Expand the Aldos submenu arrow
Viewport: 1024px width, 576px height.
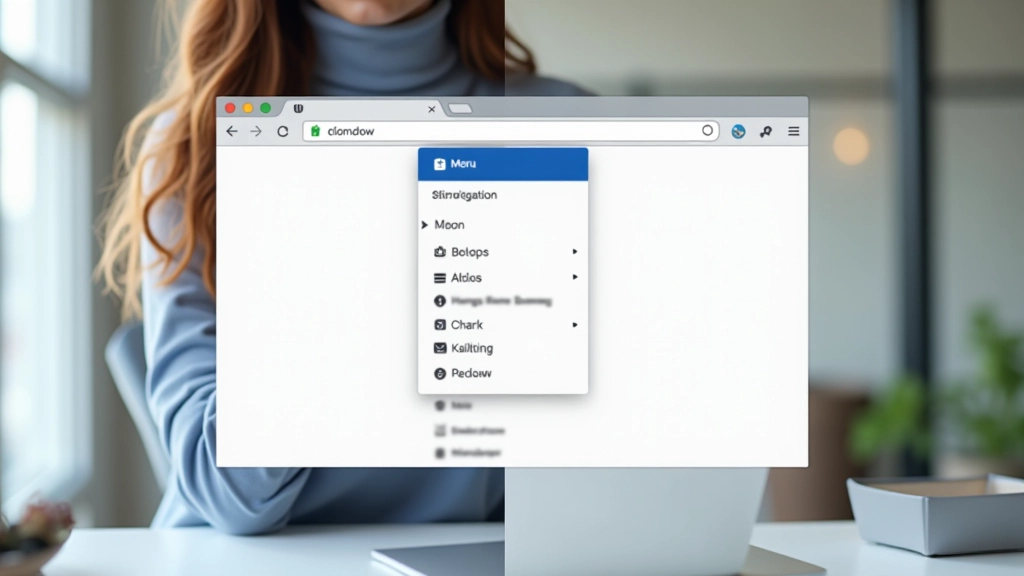pos(576,278)
